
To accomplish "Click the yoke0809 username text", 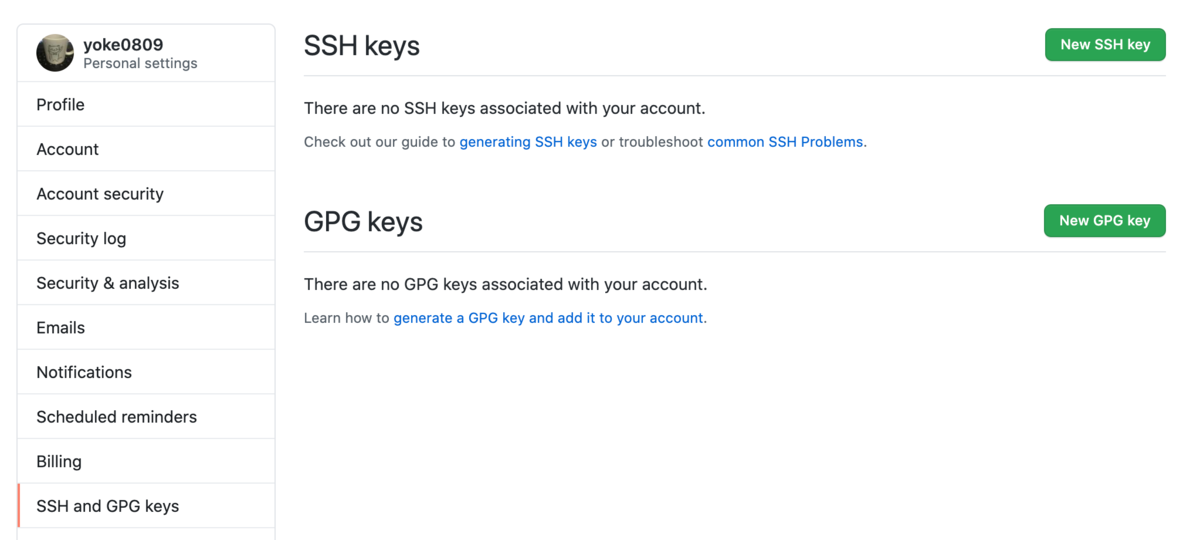I will [x=123, y=44].
